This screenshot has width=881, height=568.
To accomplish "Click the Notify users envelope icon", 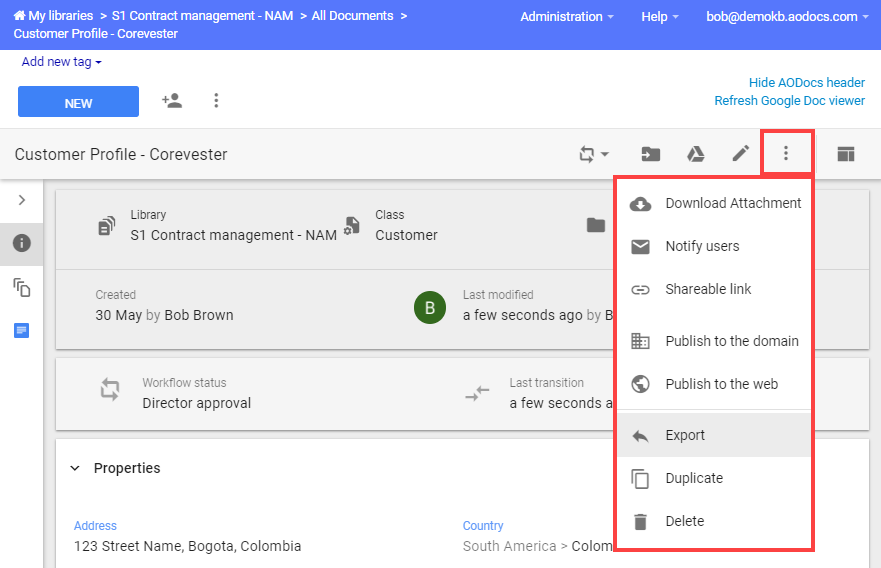I will (640, 247).
